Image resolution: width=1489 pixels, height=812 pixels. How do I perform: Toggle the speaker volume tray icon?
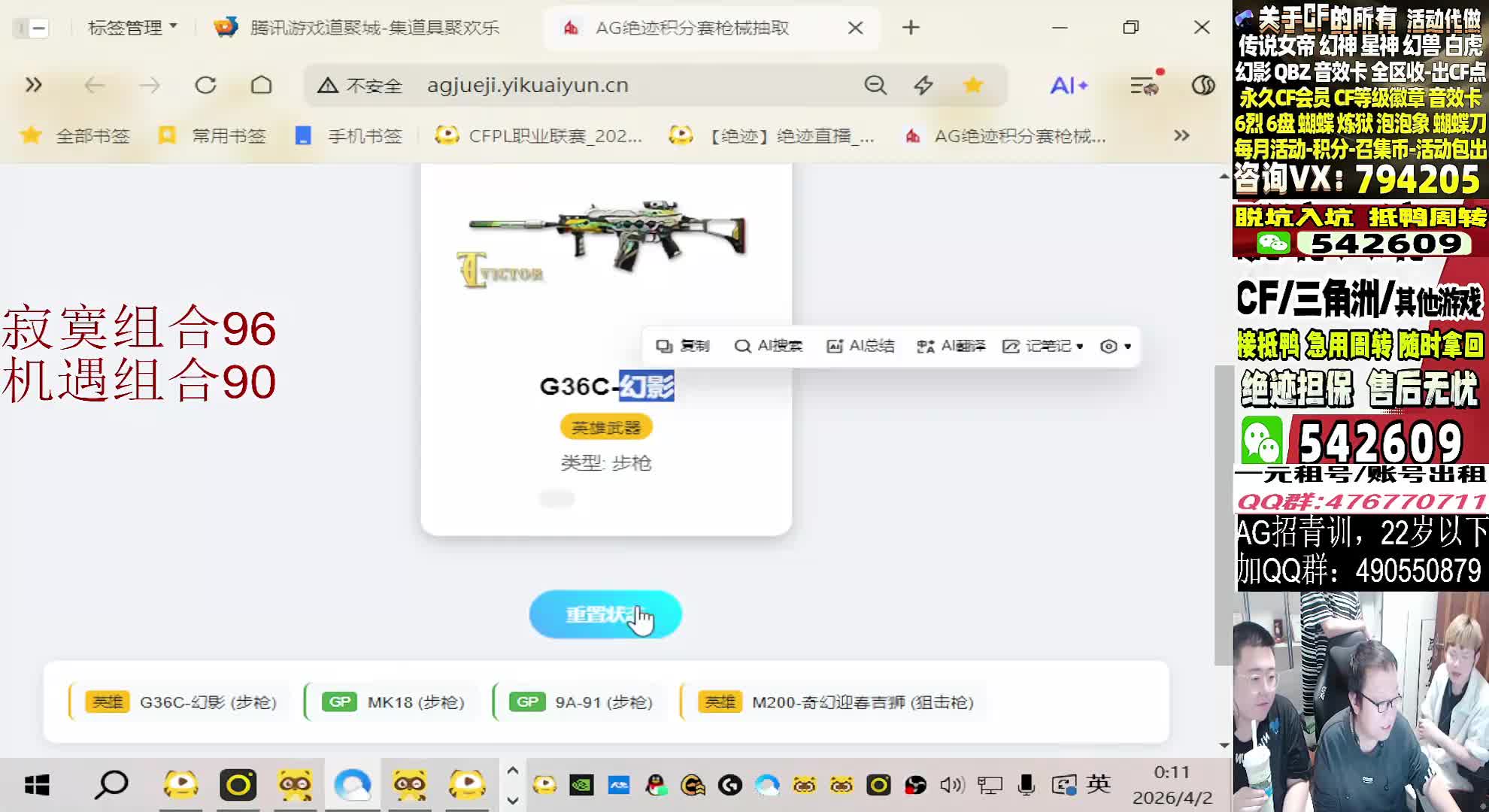click(x=951, y=786)
